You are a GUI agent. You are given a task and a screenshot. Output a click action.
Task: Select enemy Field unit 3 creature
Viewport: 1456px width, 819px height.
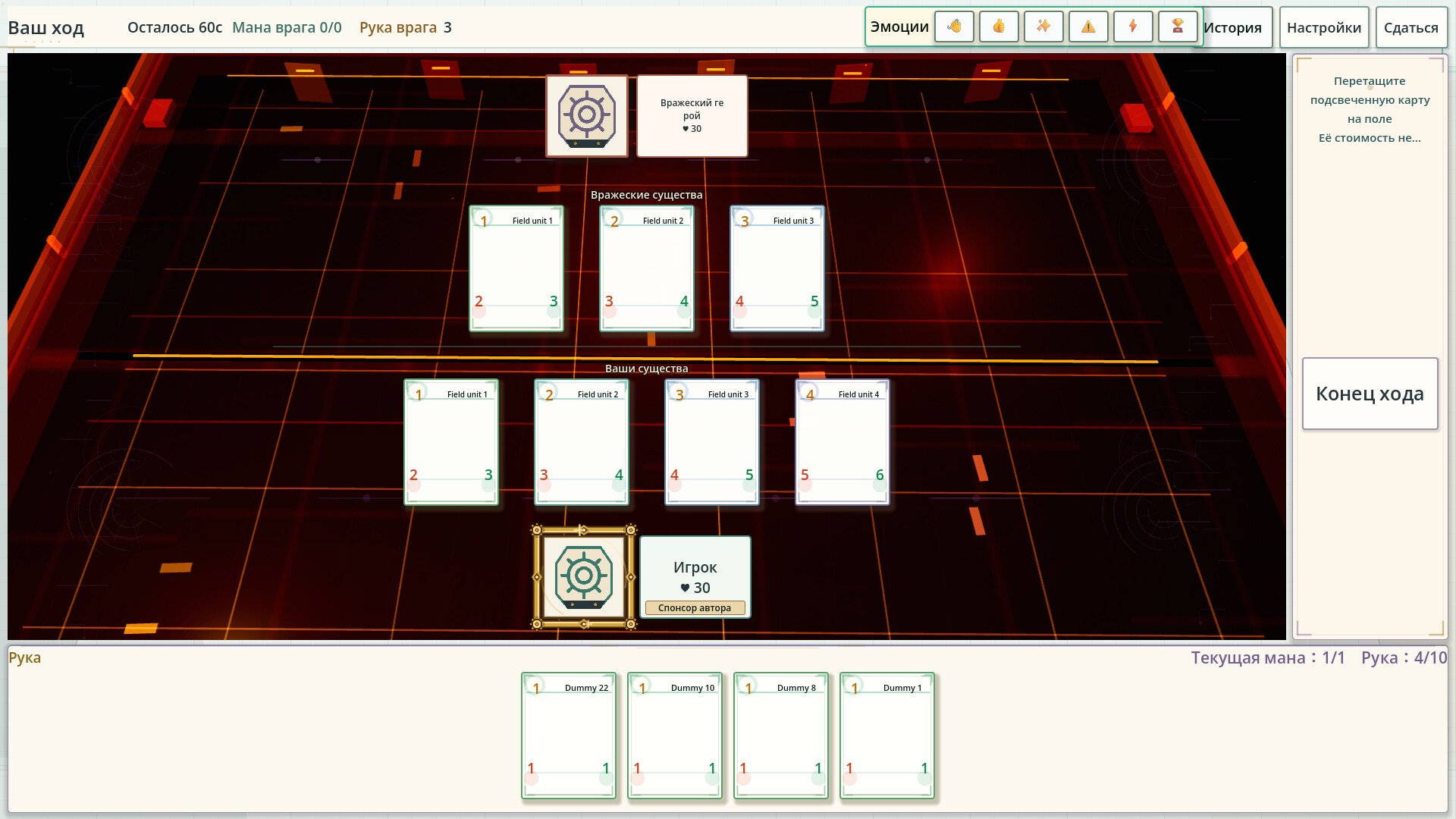pyautogui.click(x=777, y=268)
